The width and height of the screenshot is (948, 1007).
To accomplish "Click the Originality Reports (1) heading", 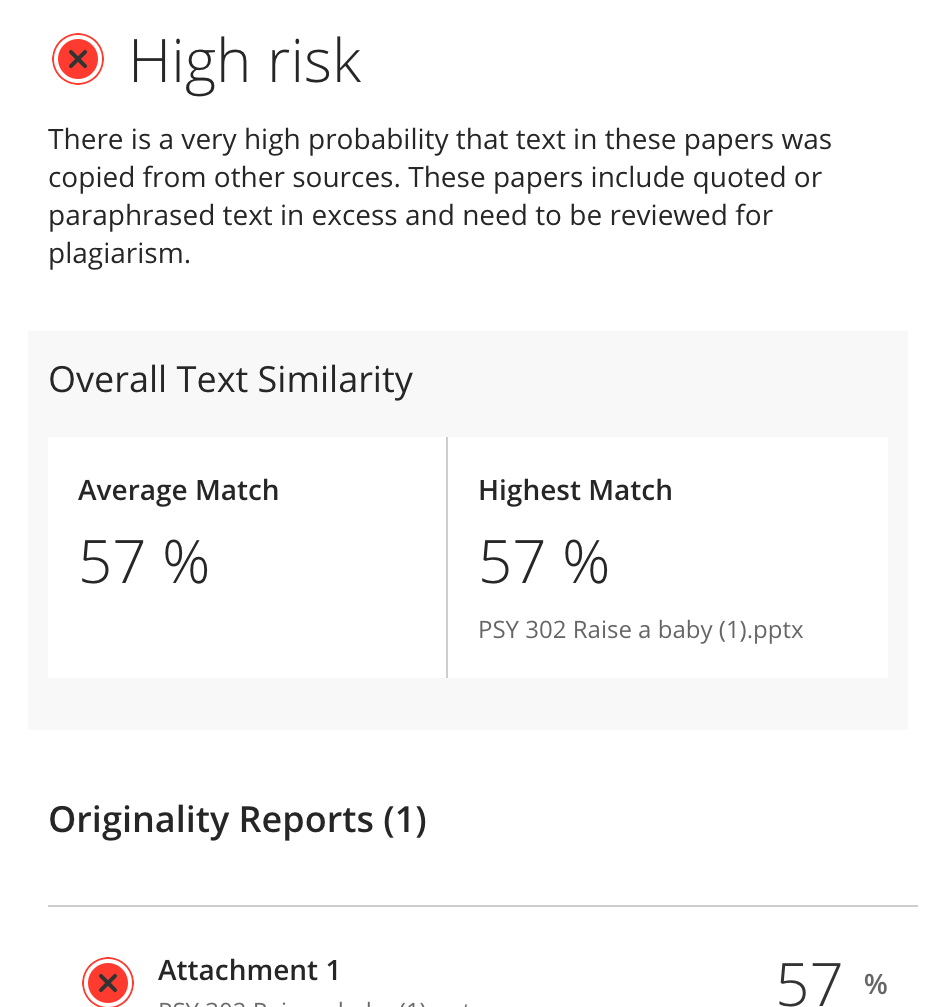I will click(238, 820).
